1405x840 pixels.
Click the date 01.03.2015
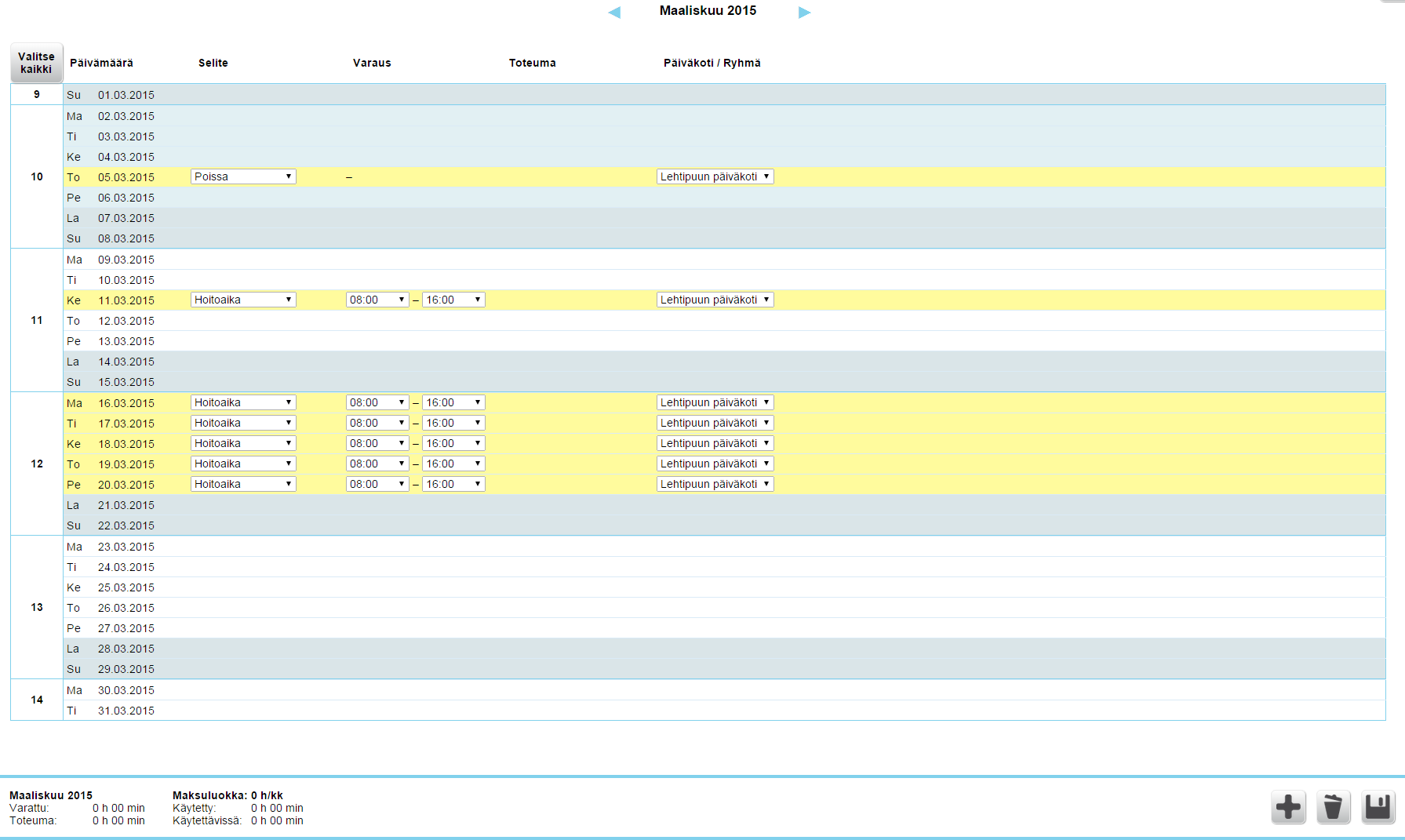126,95
